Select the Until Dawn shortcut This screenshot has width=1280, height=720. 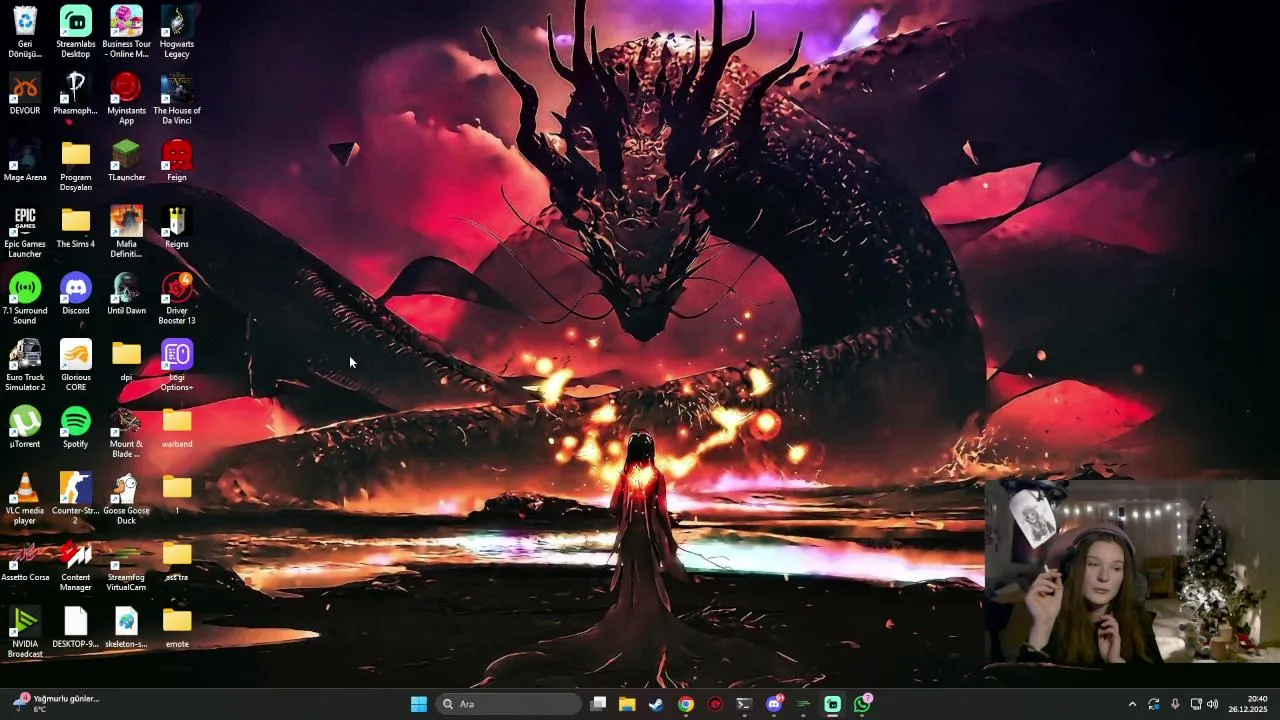click(126, 294)
